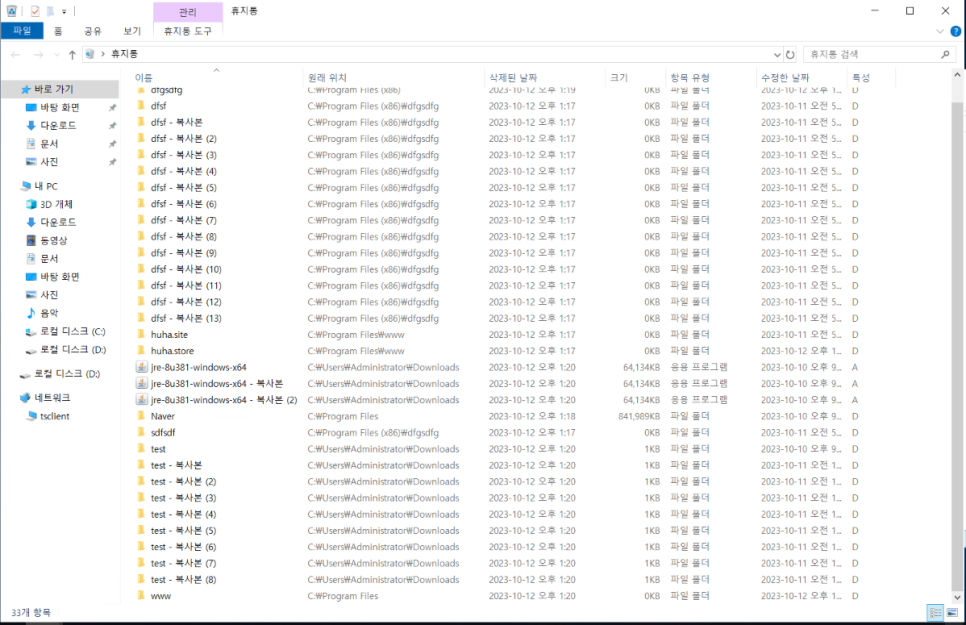Sort by the 크기 column header

coord(619,78)
